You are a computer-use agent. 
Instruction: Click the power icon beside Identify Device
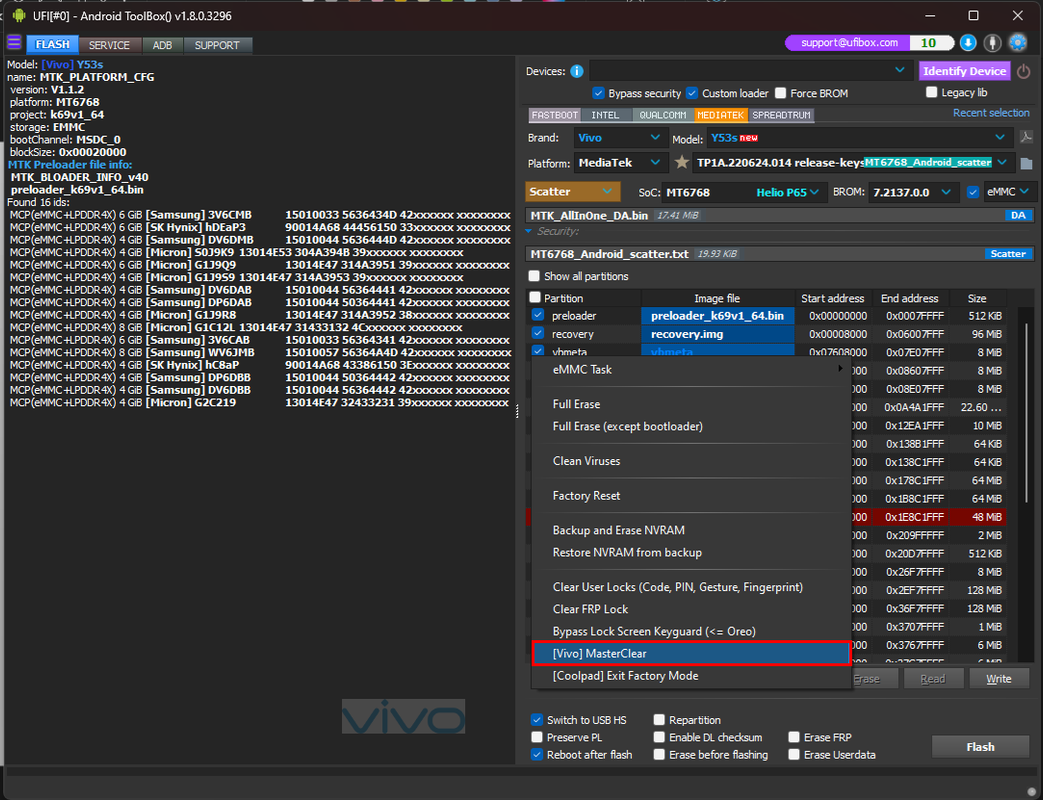coord(1024,71)
